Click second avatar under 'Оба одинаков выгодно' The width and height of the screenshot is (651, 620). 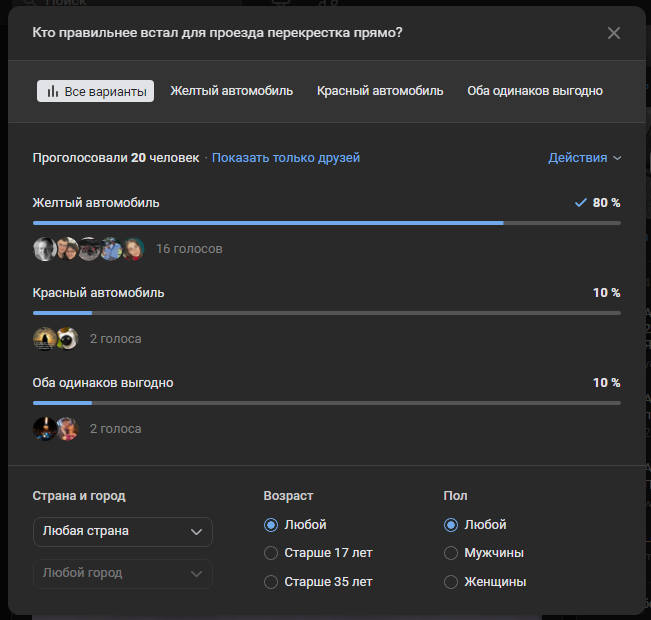(68, 429)
